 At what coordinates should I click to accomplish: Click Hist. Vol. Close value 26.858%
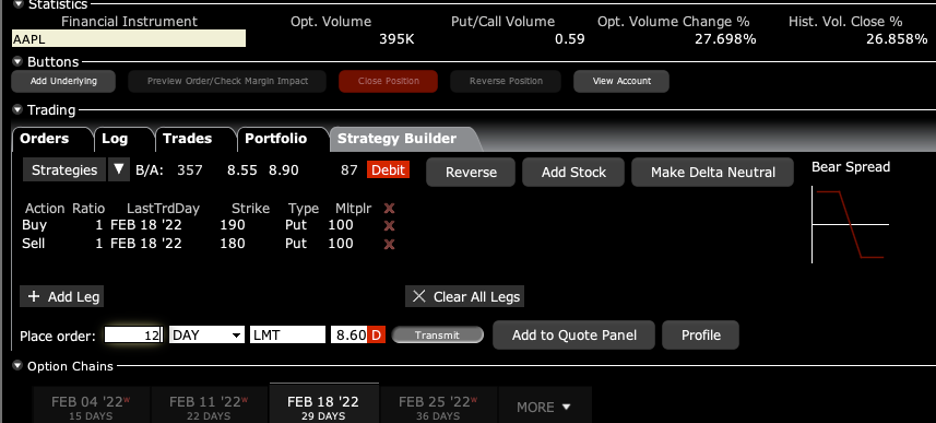897,39
